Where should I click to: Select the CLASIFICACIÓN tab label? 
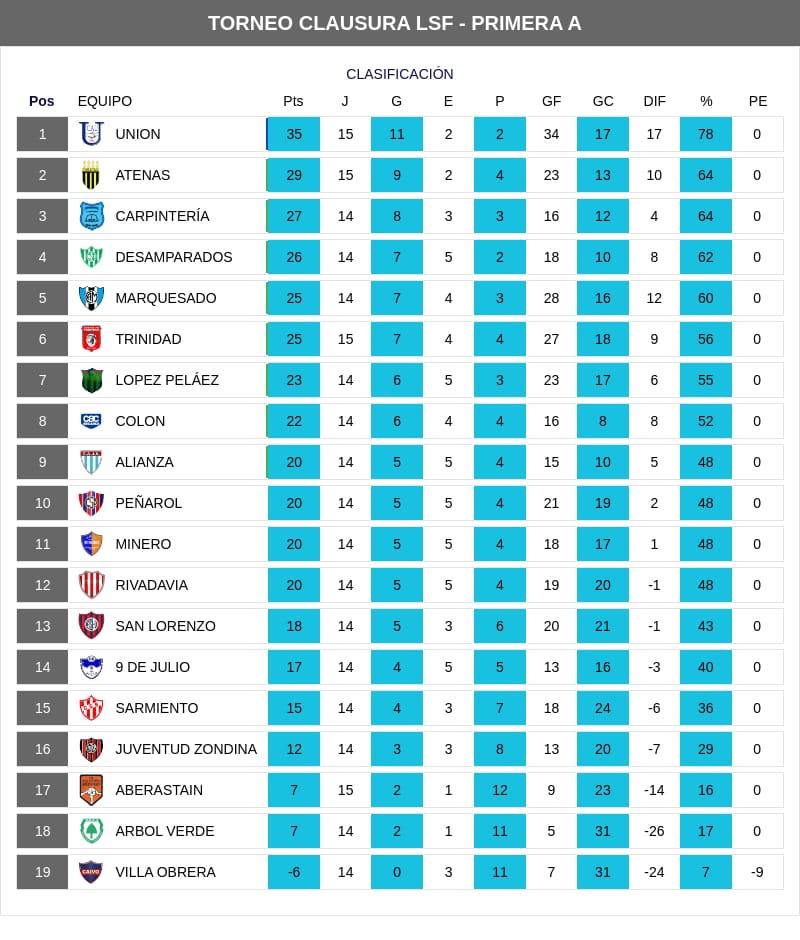(x=400, y=74)
